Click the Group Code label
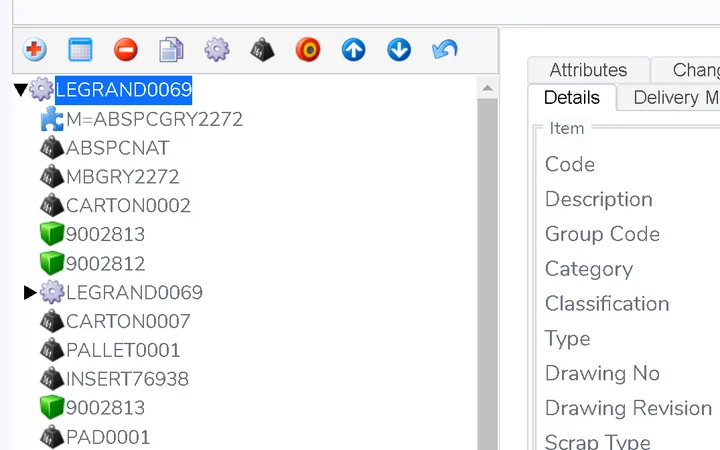The height and width of the screenshot is (450, 720). coord(602,234)
